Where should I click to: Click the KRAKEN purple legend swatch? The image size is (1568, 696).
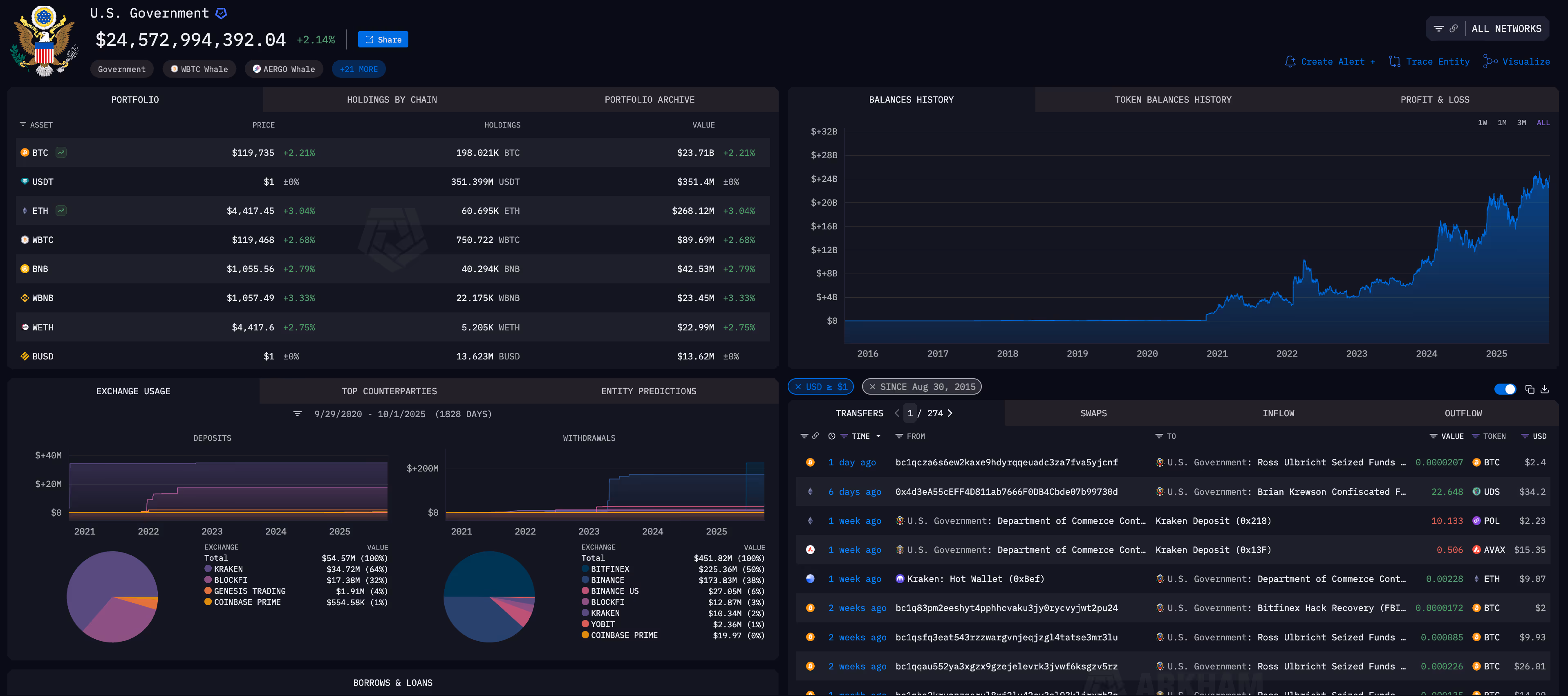coord(208,569)
